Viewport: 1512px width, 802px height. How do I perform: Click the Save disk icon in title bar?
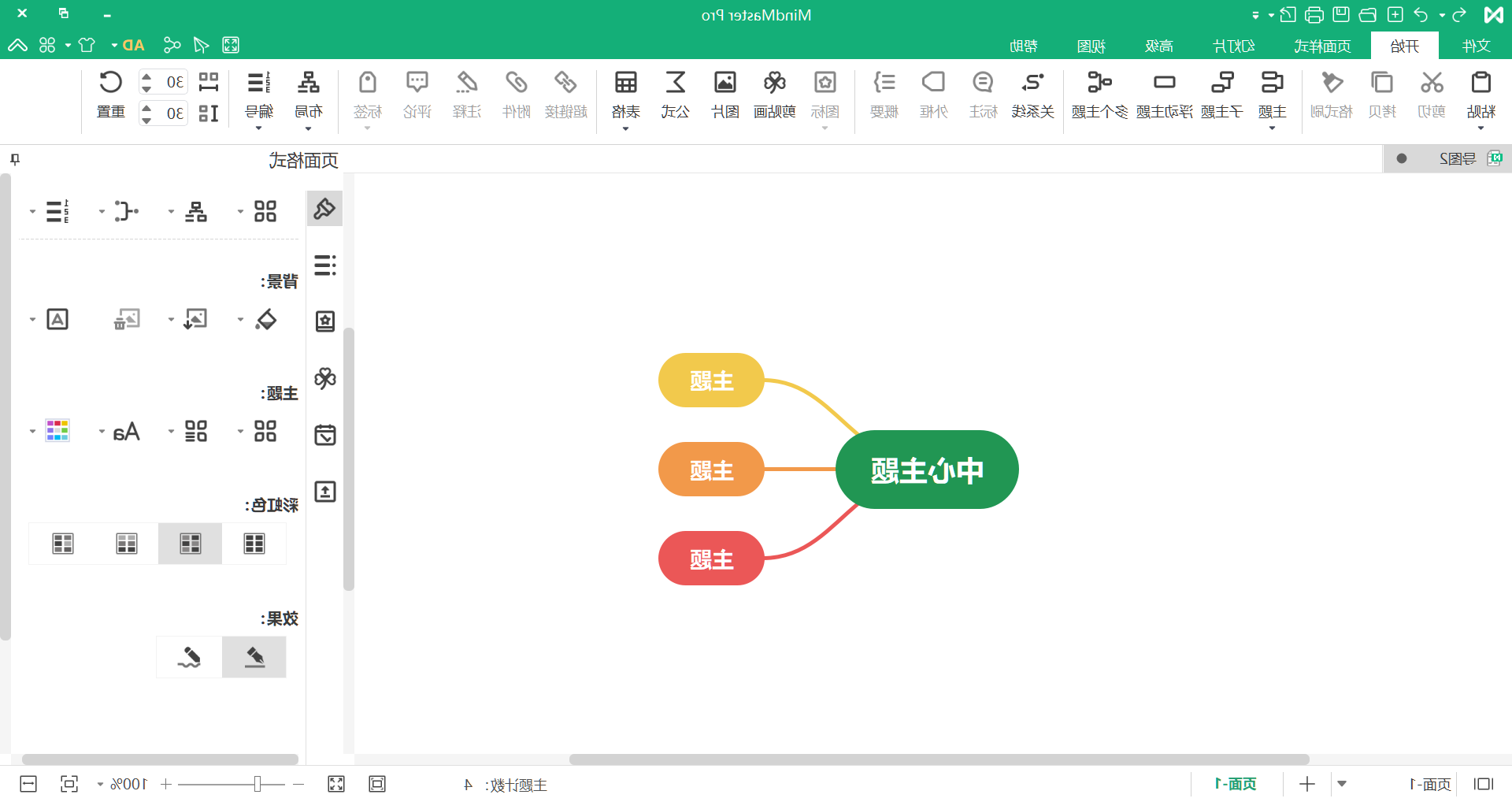(1341, 14)
